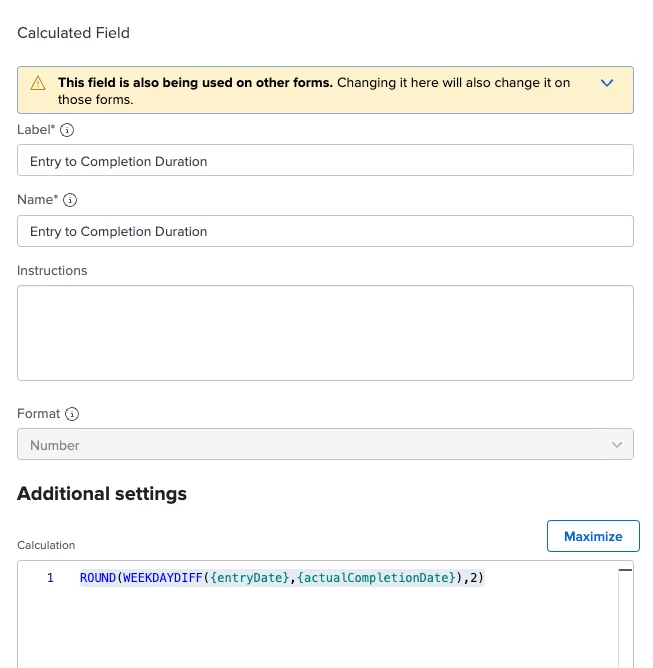This screenshot has height=668, width=653.
Task: Click the bold 'used on other forms' warning text
Action: tap(195, 83)
